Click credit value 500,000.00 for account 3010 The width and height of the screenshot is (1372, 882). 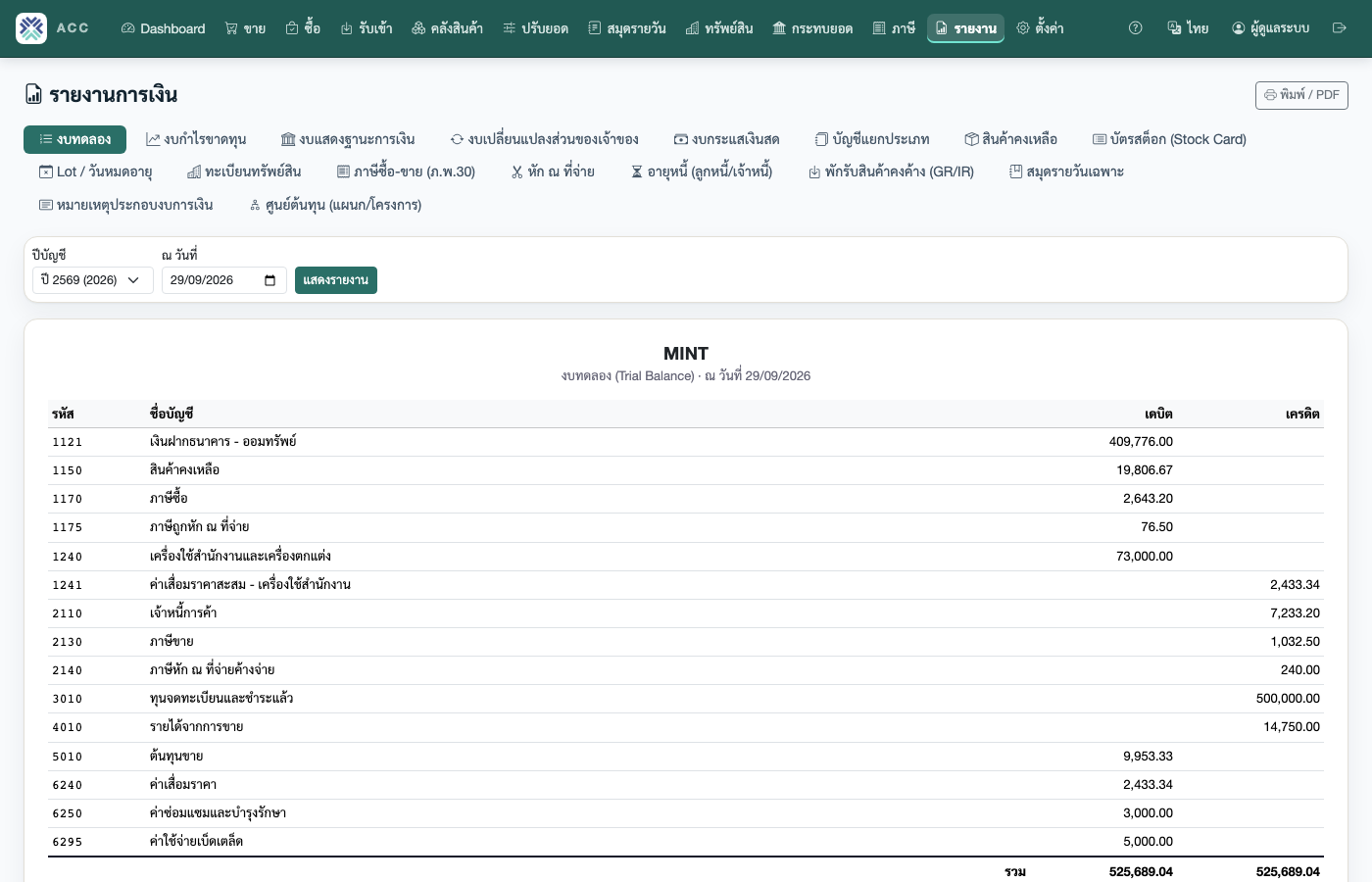point(1288,699)
